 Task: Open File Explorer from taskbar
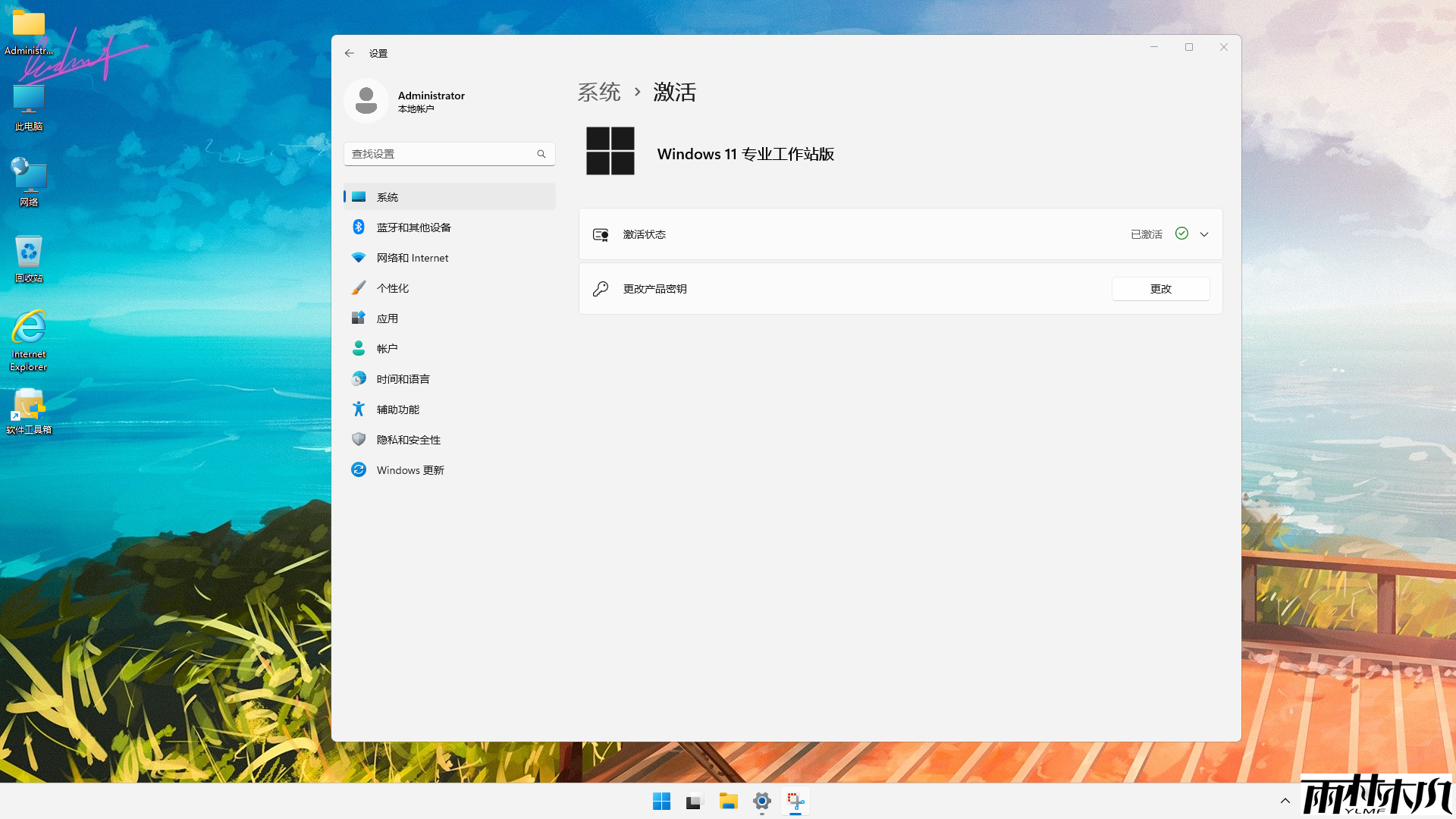pyautogui.click(x=728, y=800)
